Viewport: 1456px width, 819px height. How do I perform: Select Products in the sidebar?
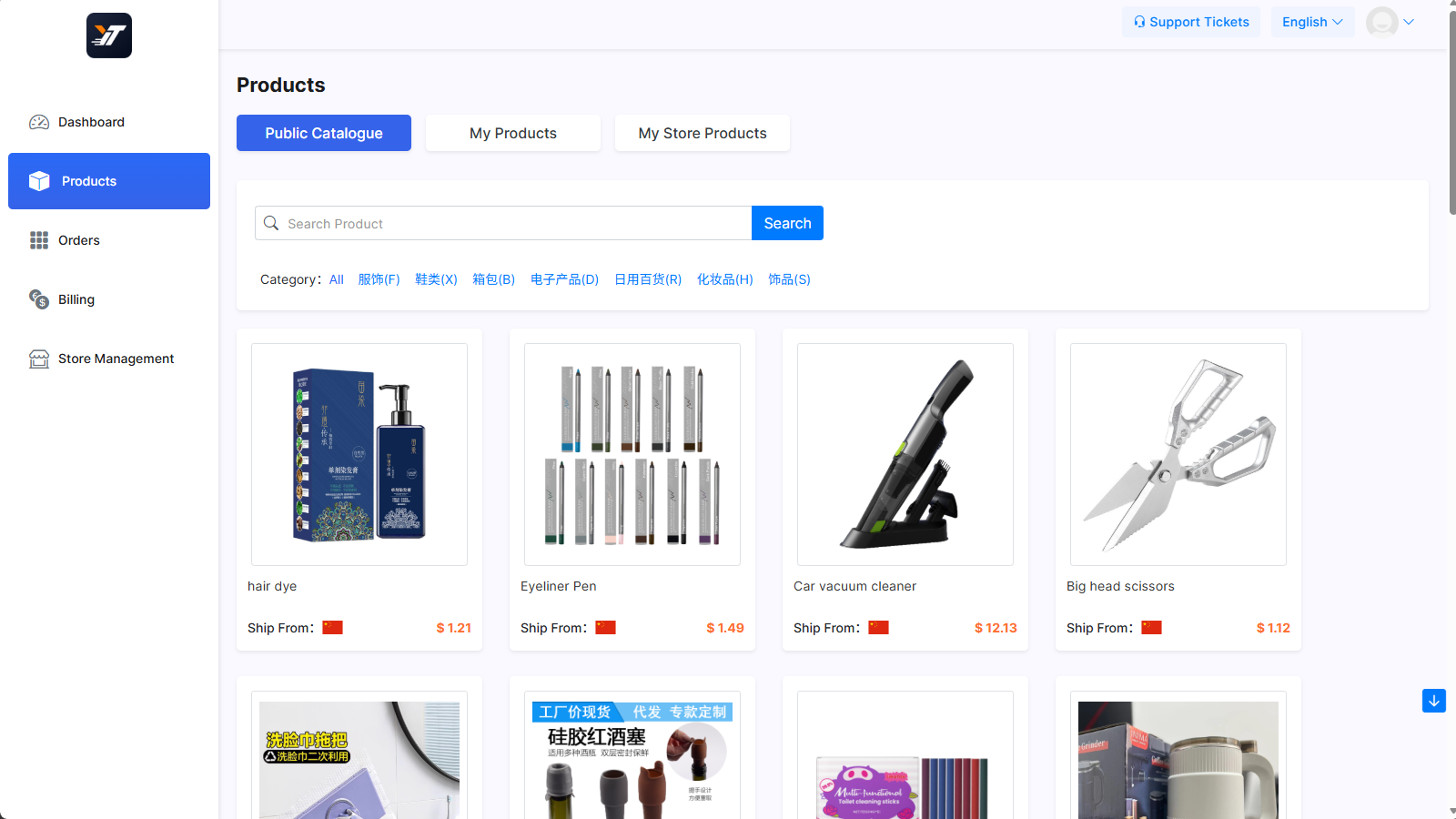click(x=109, y=181)
